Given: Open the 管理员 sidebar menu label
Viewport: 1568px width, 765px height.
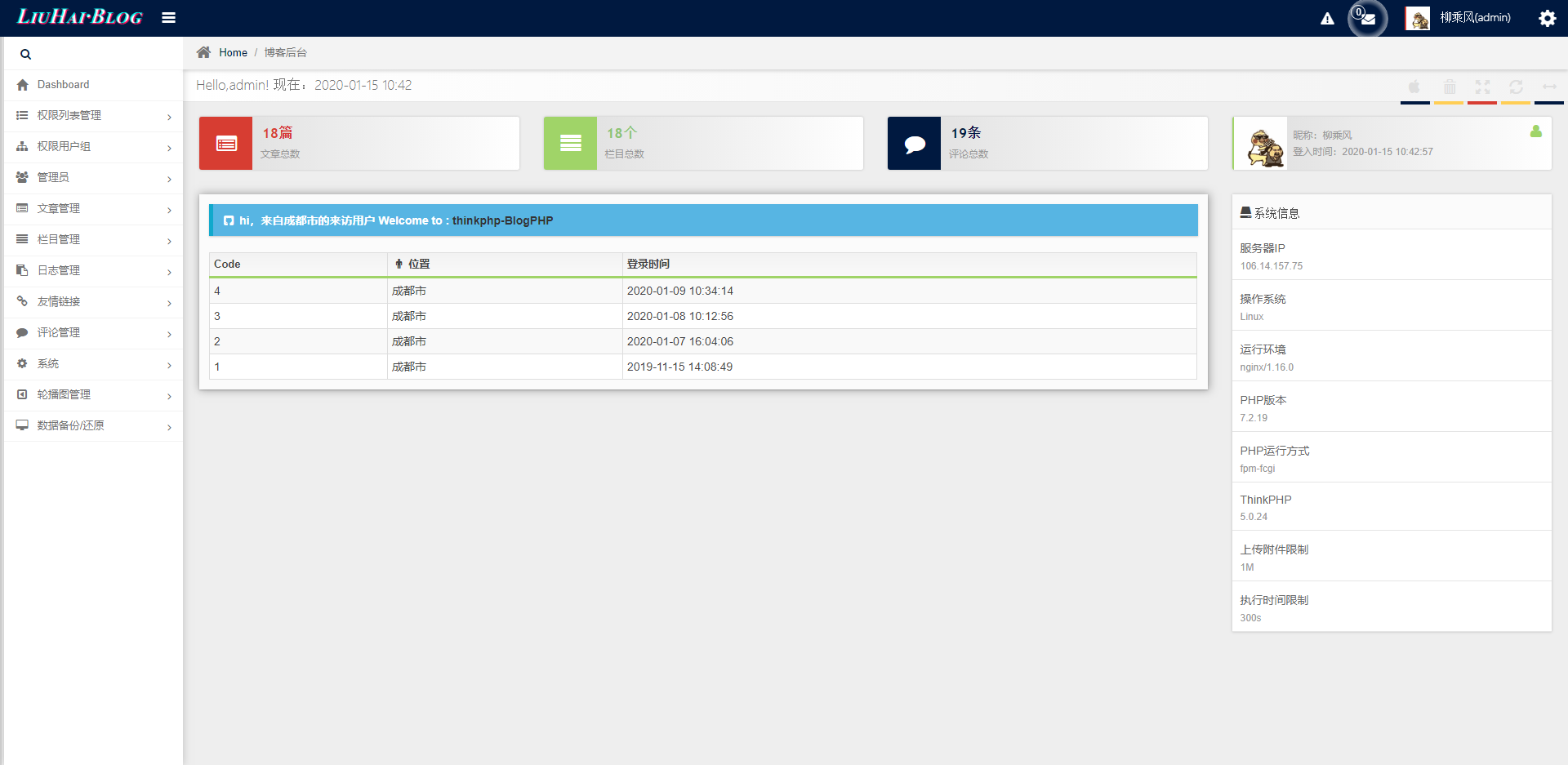Looking at the screenshot, I should (x=53, y=178).
